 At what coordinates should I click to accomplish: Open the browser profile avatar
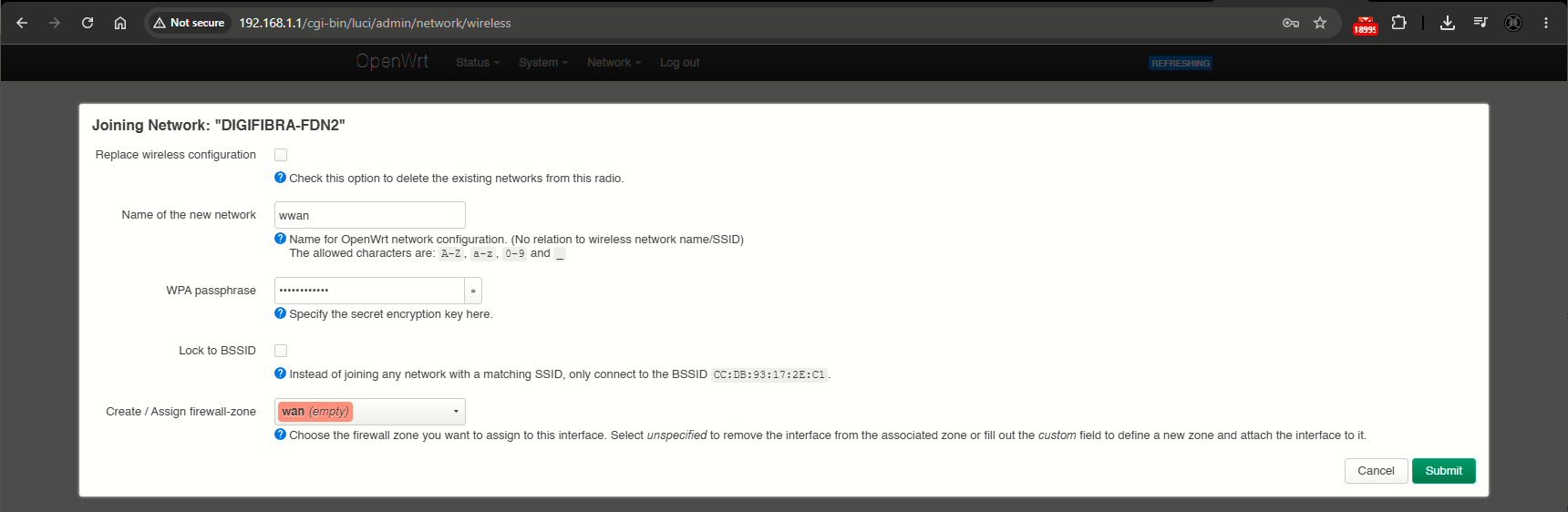[1513, 23]
